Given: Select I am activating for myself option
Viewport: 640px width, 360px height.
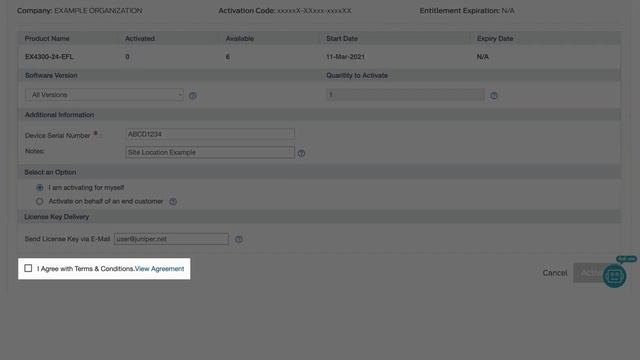Looking at the screenshot, I should pos(40,188).
